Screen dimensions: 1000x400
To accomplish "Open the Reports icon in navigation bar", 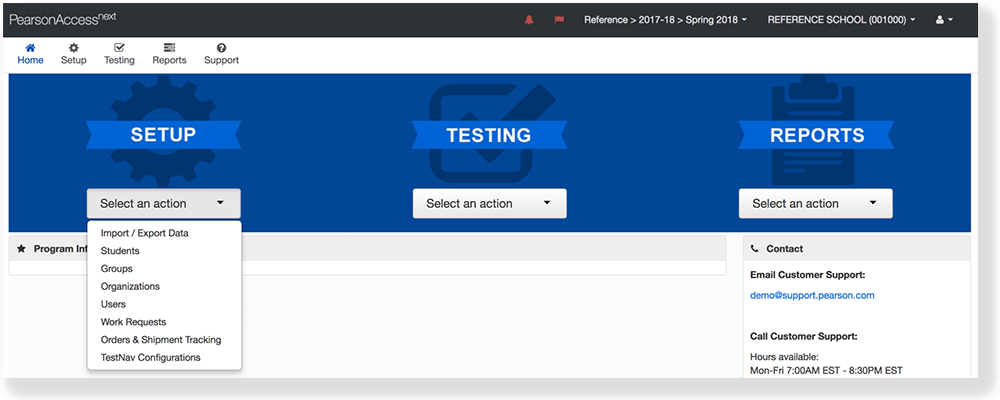I will click(169, 47).
